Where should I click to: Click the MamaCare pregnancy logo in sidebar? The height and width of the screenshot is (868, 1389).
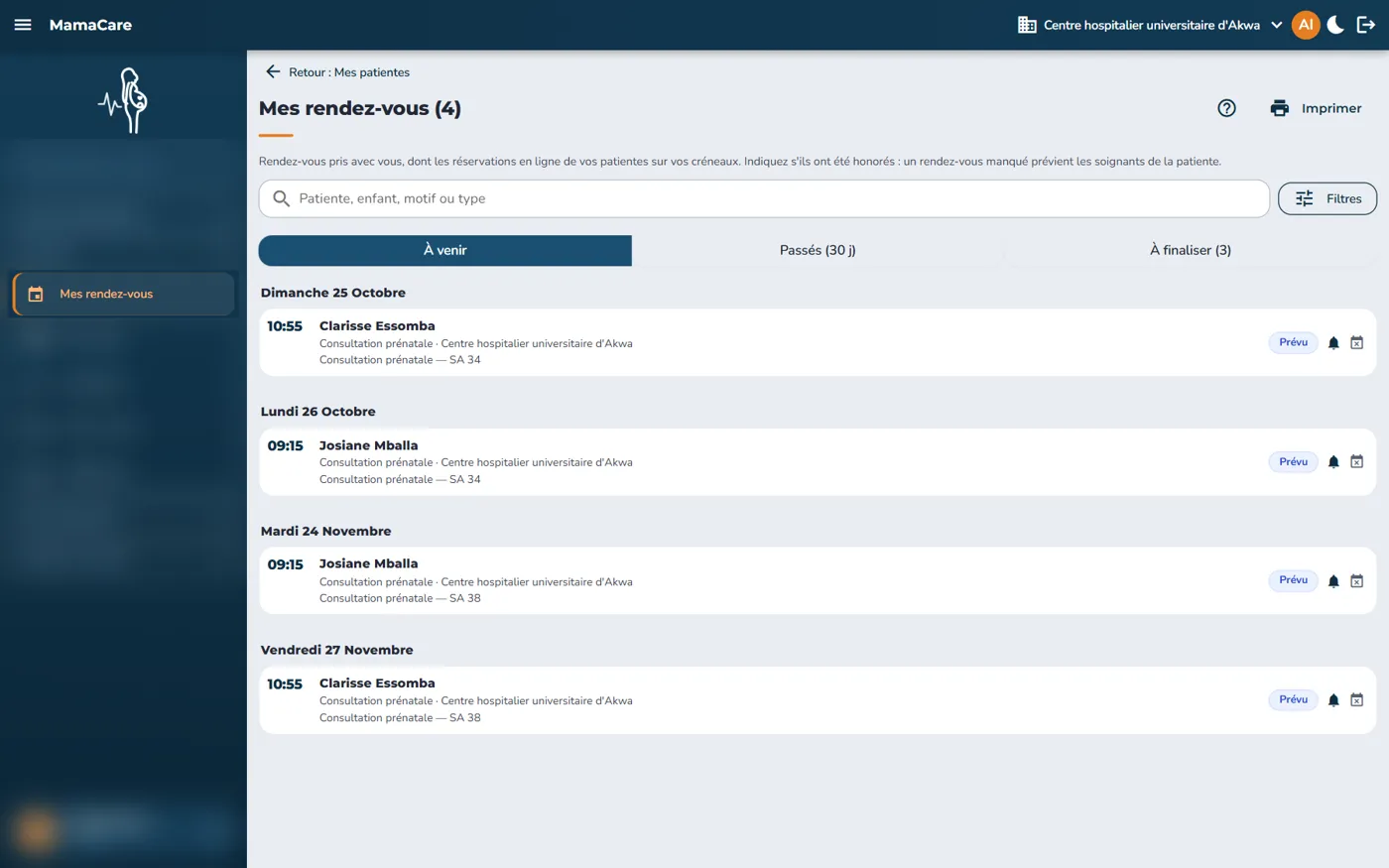click(124, 100)
